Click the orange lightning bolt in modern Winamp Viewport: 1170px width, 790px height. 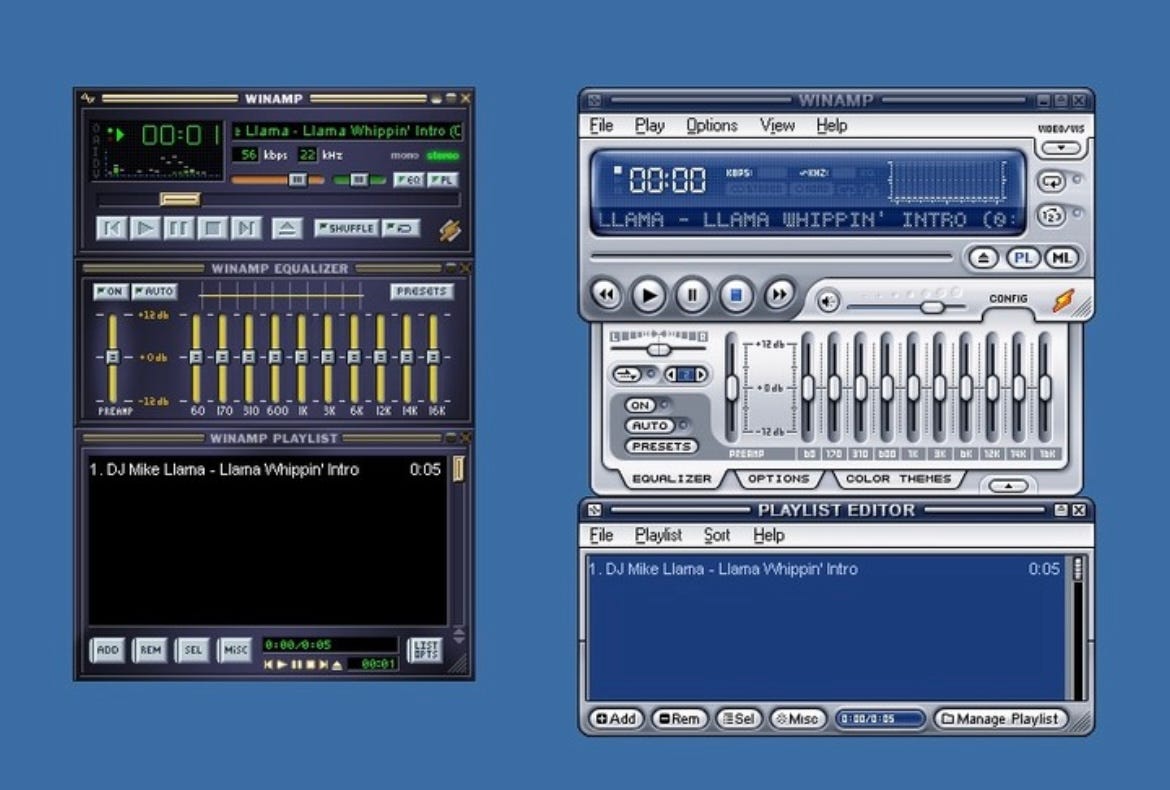click(x=1063, y=300)
